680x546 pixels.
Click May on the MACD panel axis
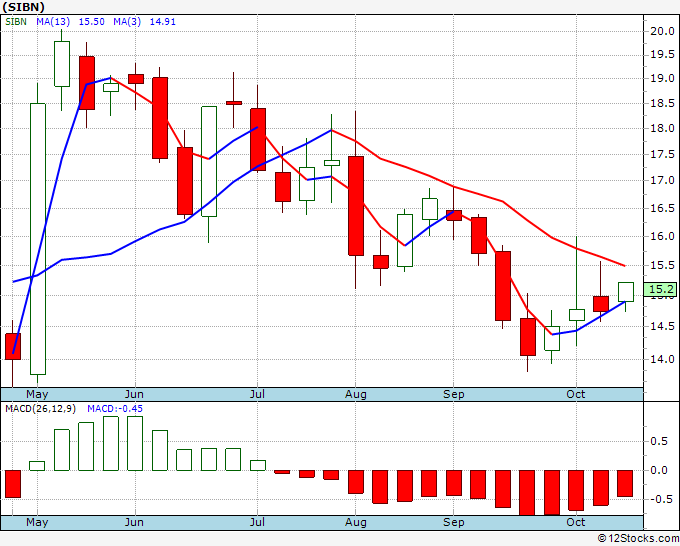pyautogui.click(x=37, y=522)
